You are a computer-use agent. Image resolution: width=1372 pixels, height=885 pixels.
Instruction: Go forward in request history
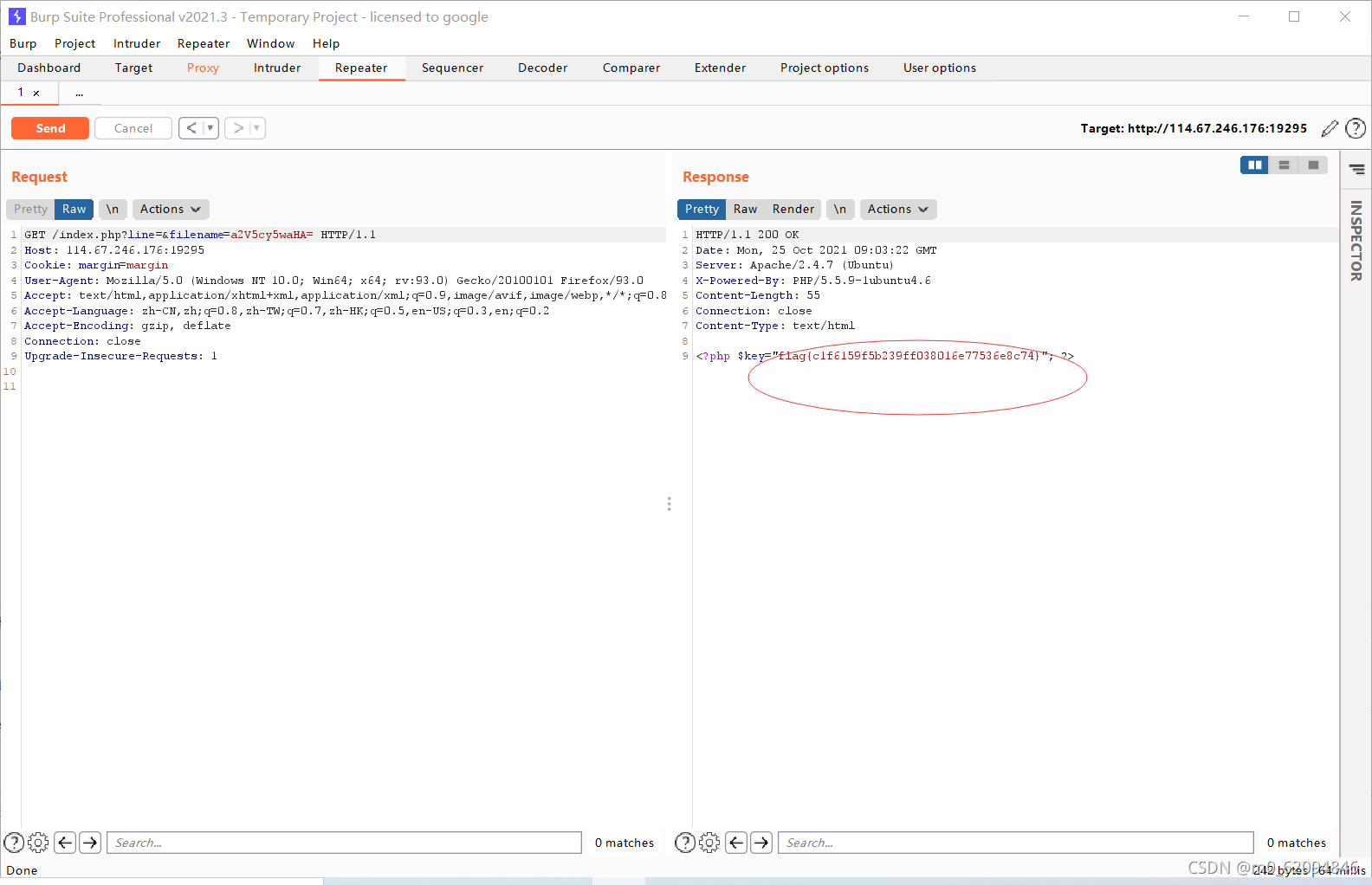(238, 128)
